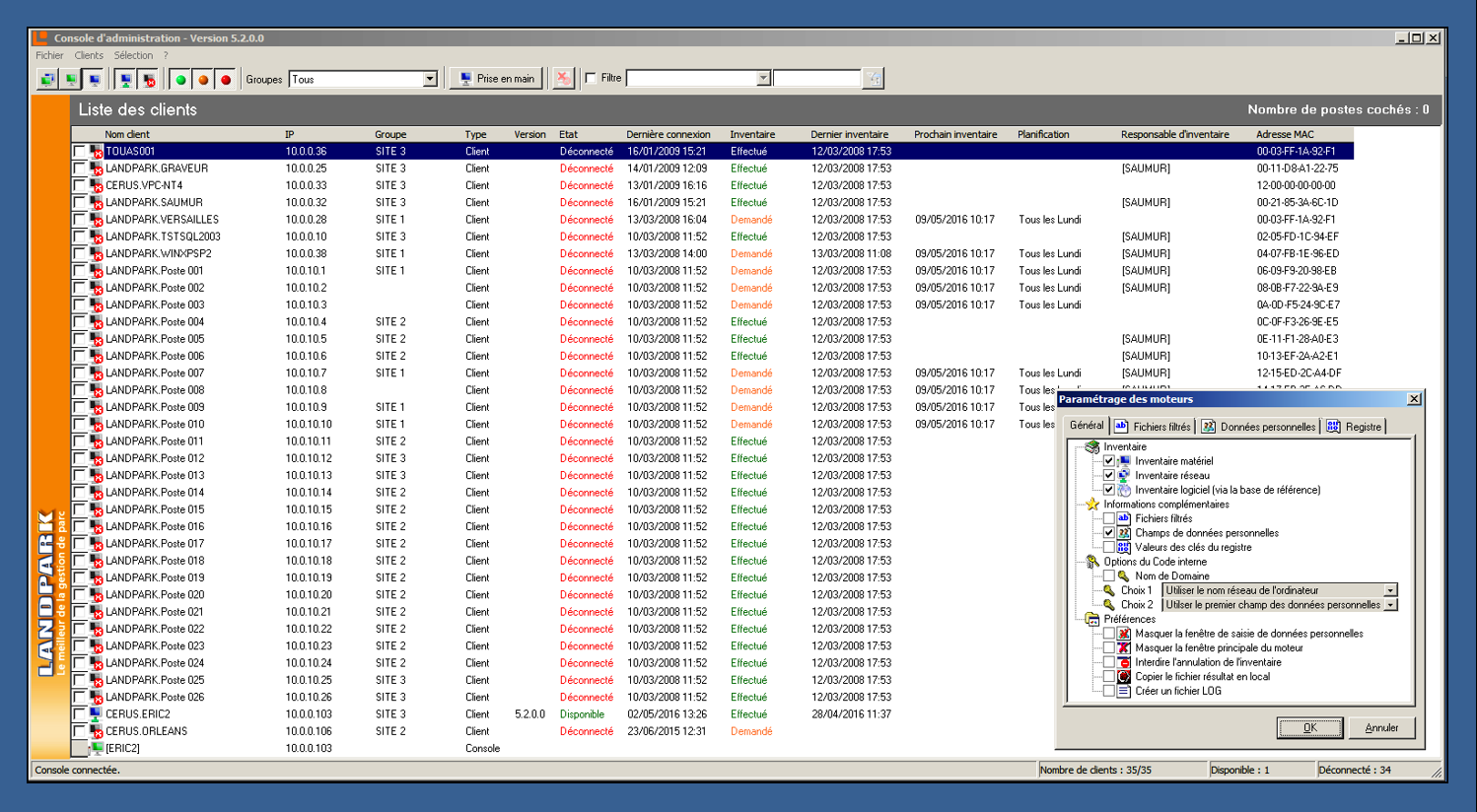Click the key icon beside Nom de Domaine
Viewport: 1477px width, 812px height.
point(1124,576)
